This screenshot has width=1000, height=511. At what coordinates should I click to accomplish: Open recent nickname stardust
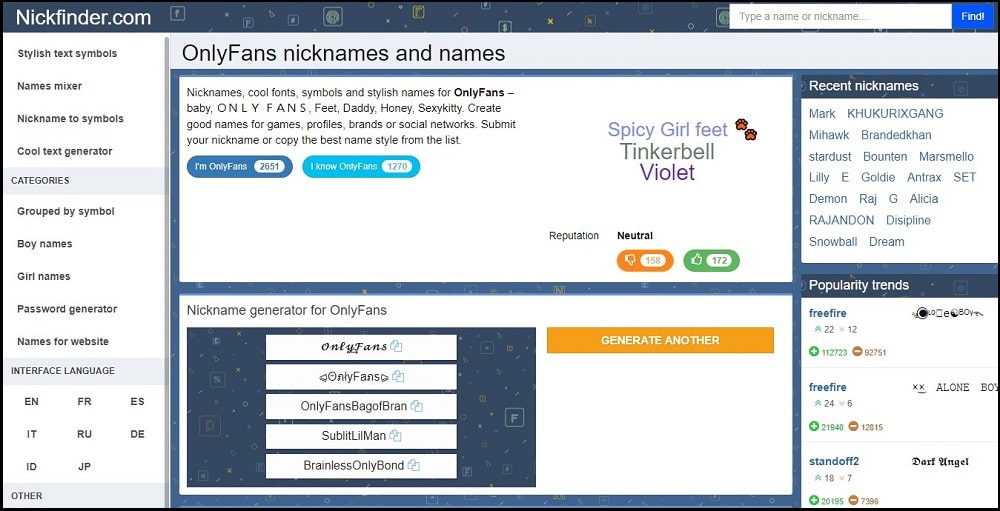pos(830,157)
